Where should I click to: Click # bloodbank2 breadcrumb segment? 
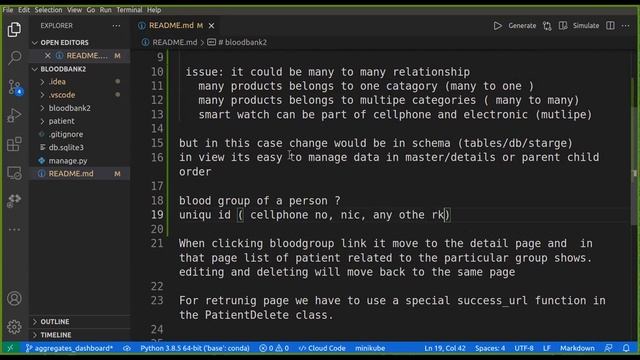tap(242, 42)
